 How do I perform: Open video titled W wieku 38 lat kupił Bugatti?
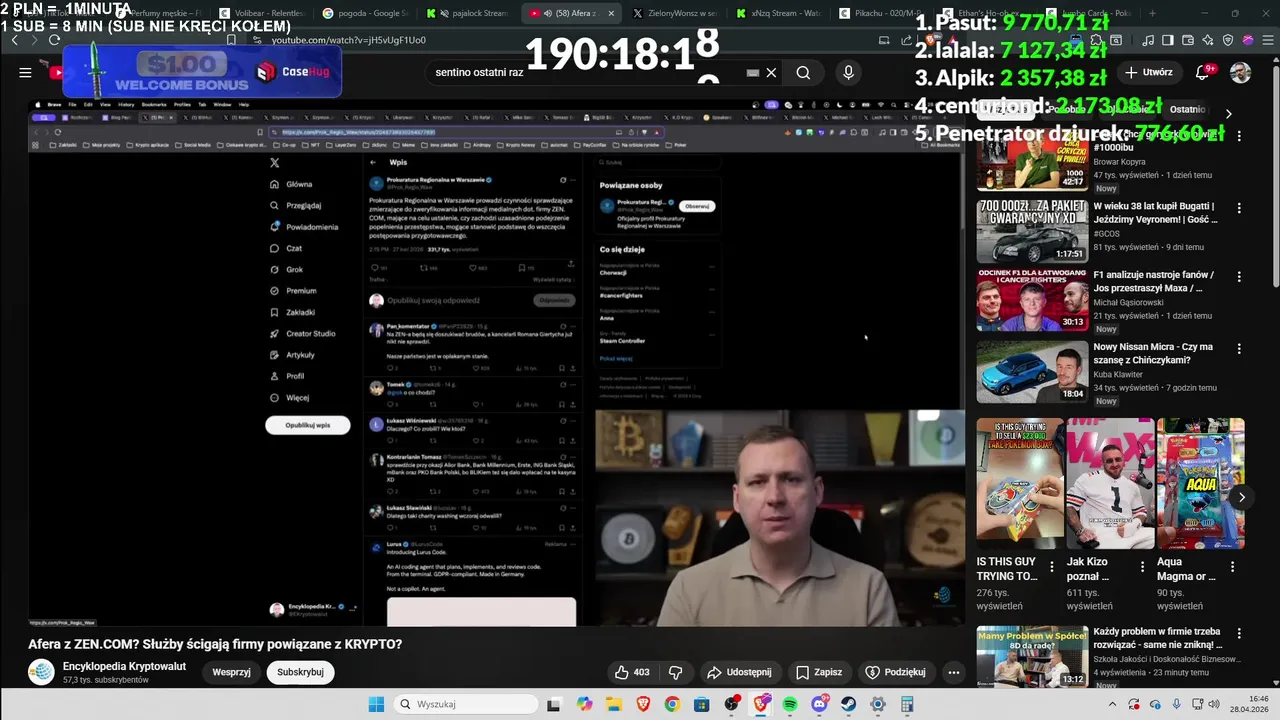[x=1155, y=212]
